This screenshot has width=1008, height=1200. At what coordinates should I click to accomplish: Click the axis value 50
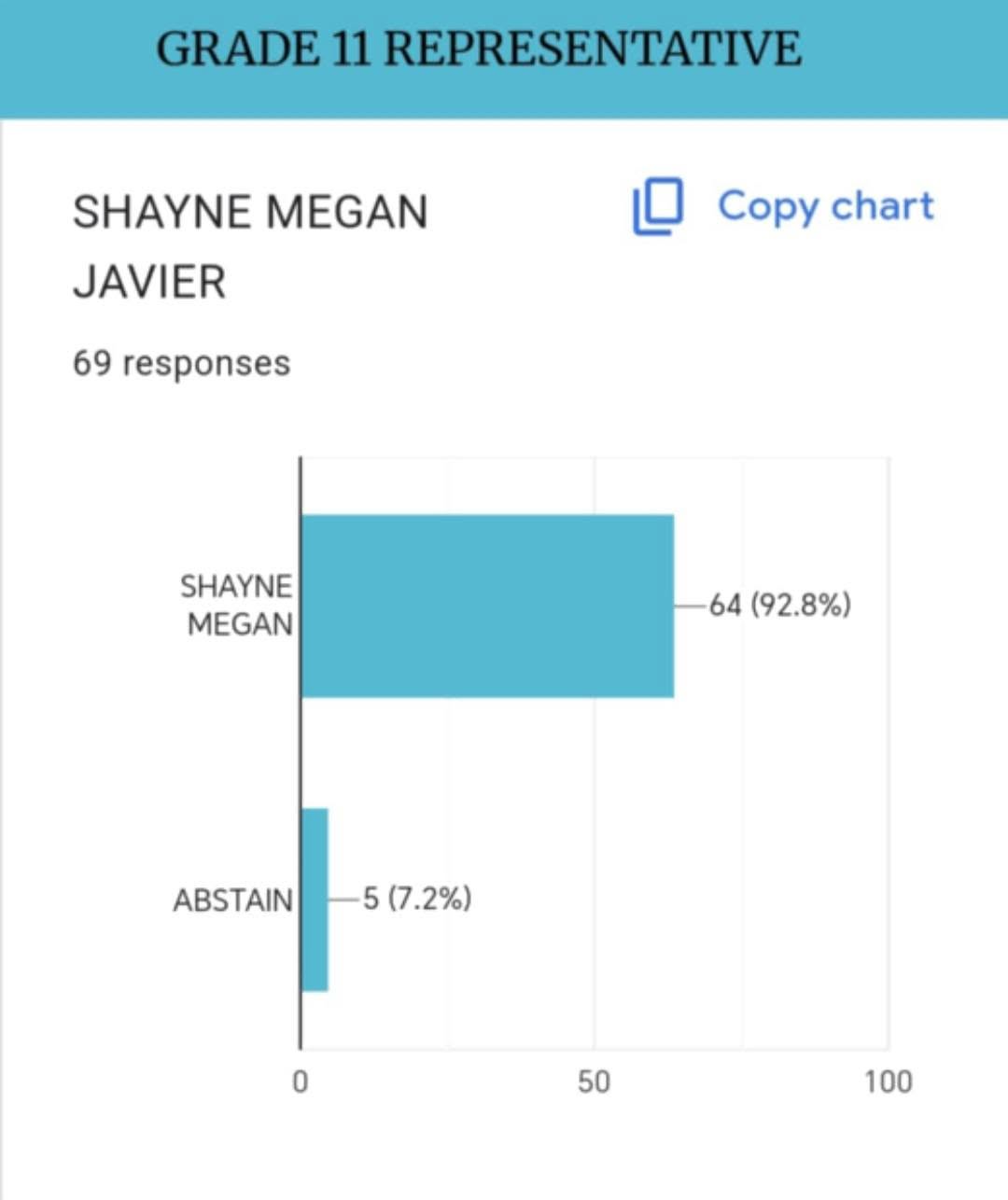point(594,1081)
